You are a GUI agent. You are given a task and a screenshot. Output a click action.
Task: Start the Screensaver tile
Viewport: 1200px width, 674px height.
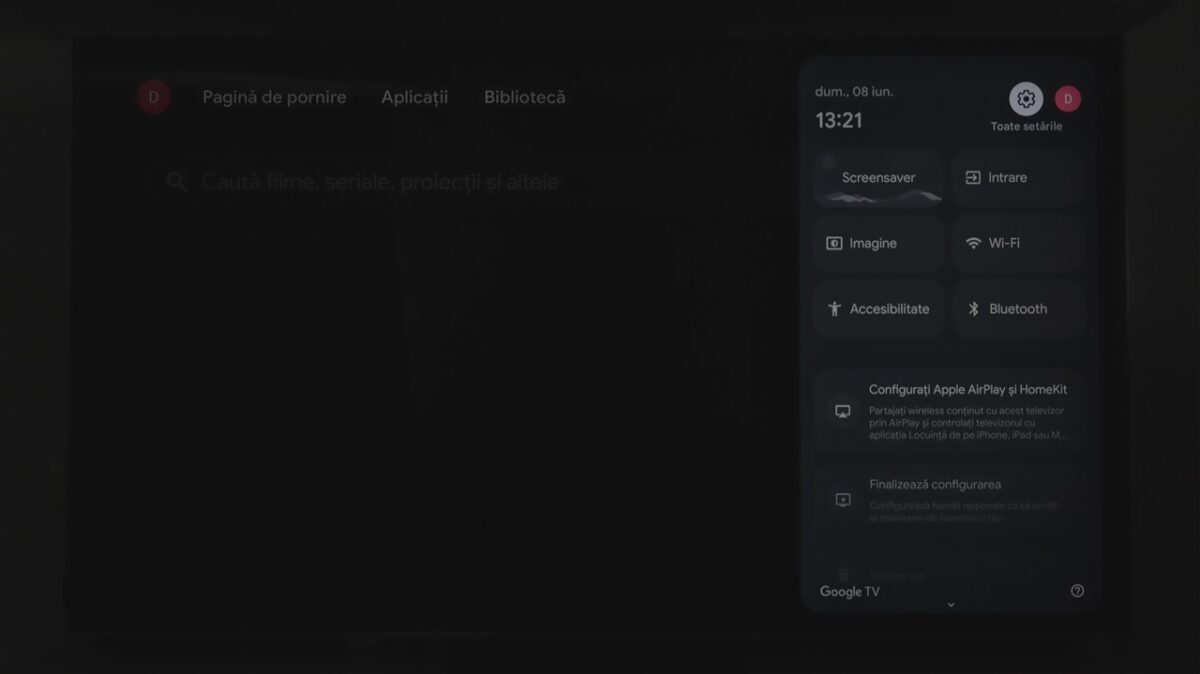[878, 178]
